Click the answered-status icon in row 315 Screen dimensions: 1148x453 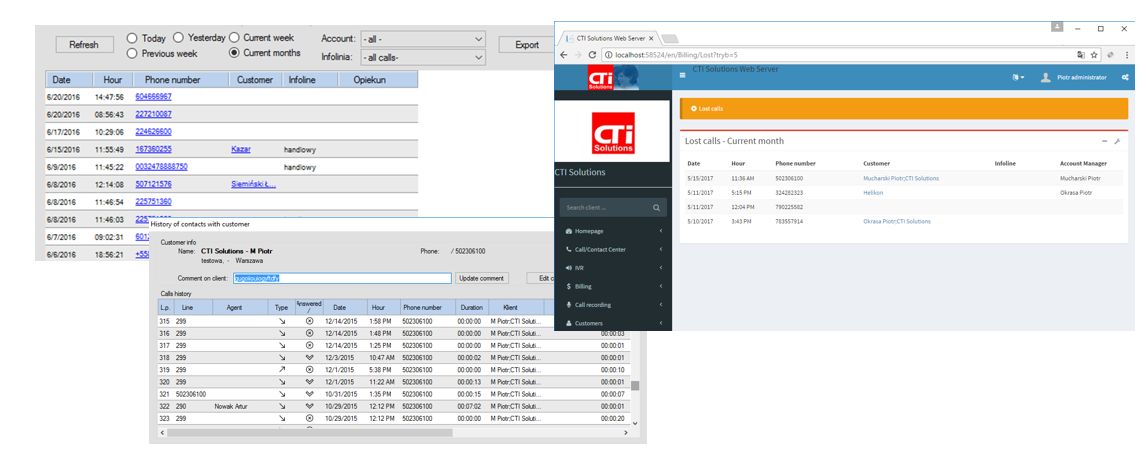[x=309, y=321]
